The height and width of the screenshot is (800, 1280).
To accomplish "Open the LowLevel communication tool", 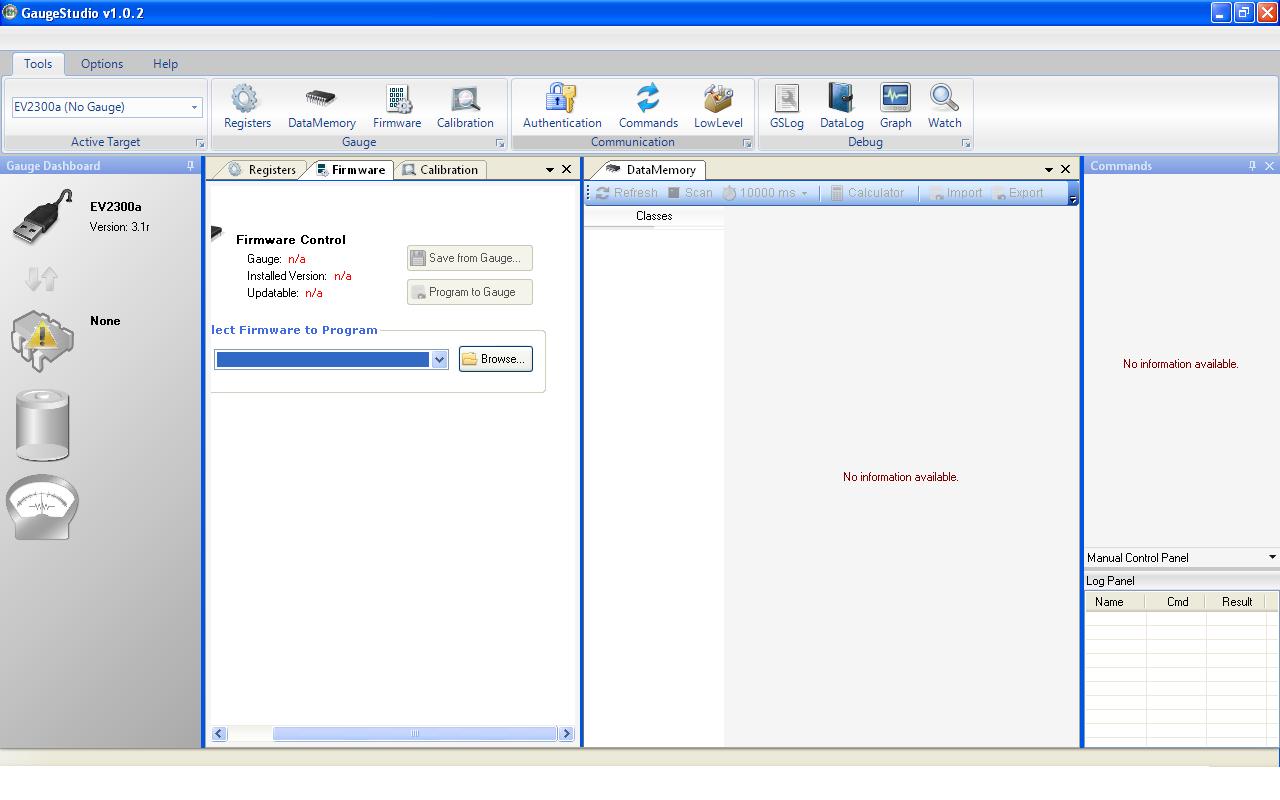I will 718,107.
